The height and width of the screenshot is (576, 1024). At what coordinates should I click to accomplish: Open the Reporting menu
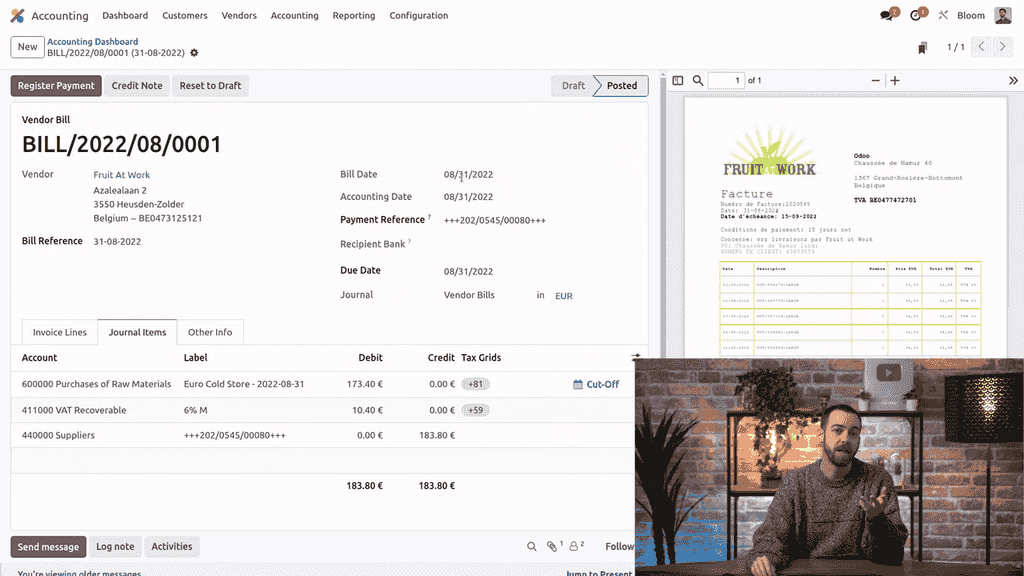tap(354, 16)
